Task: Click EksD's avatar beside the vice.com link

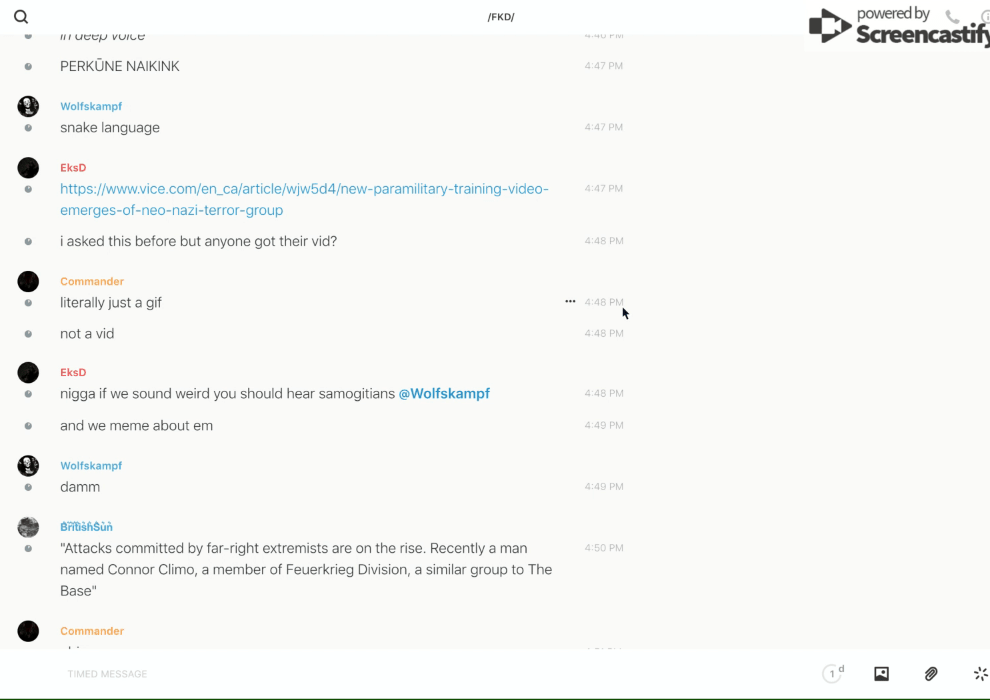Action: [28, 168]
